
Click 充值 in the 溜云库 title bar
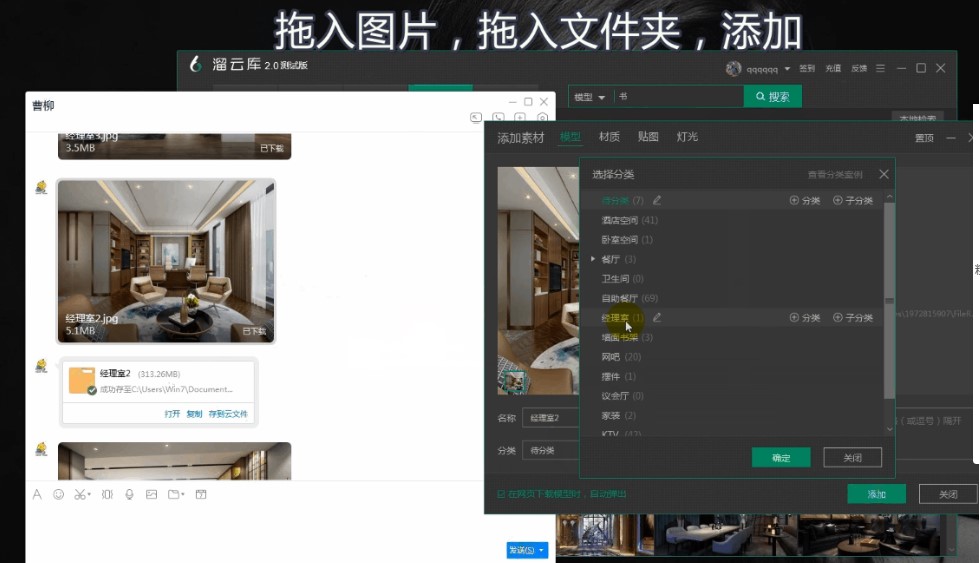coord(833,68)
